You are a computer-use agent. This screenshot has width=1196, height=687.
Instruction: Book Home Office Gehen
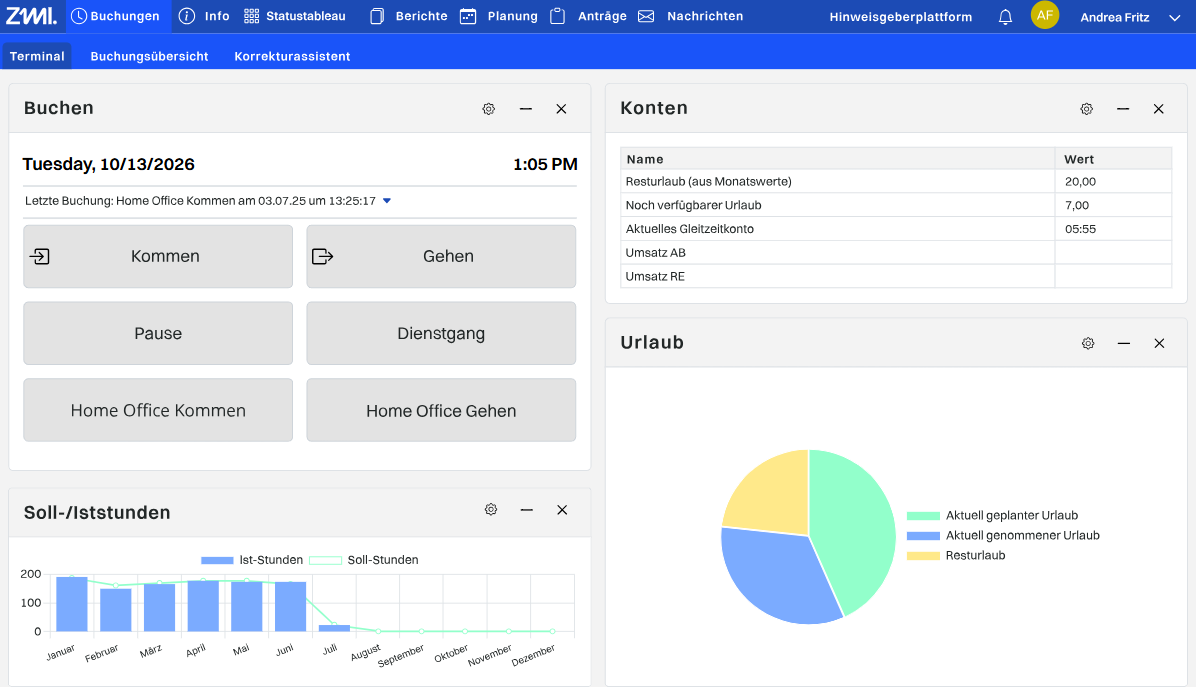(441, 410)
